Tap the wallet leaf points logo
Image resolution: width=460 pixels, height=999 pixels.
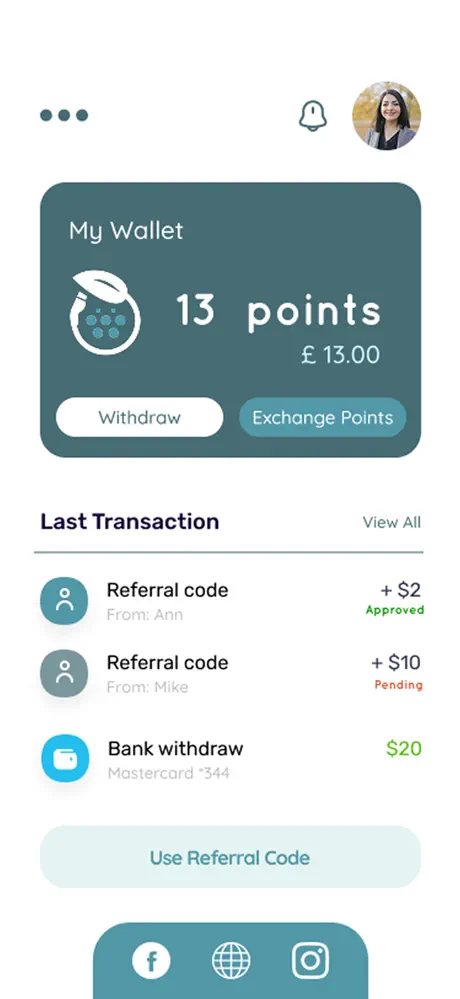[104, 312]
